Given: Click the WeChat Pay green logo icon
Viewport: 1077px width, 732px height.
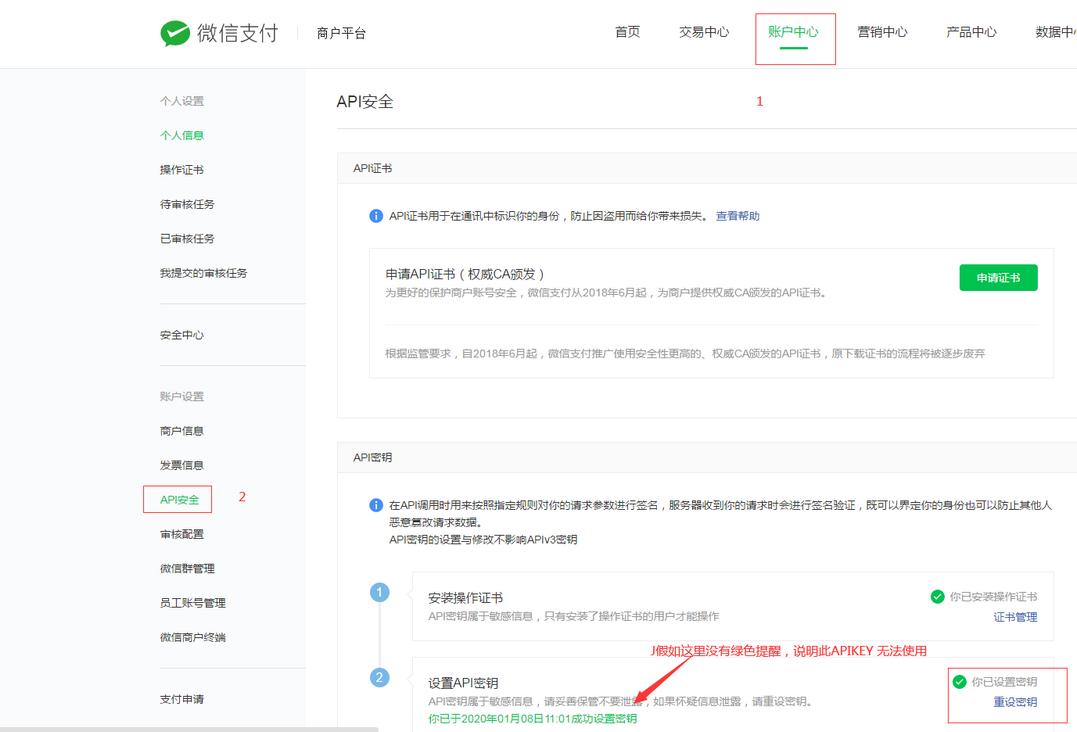Looking at the screenshot, I should [x=175, y=33].
